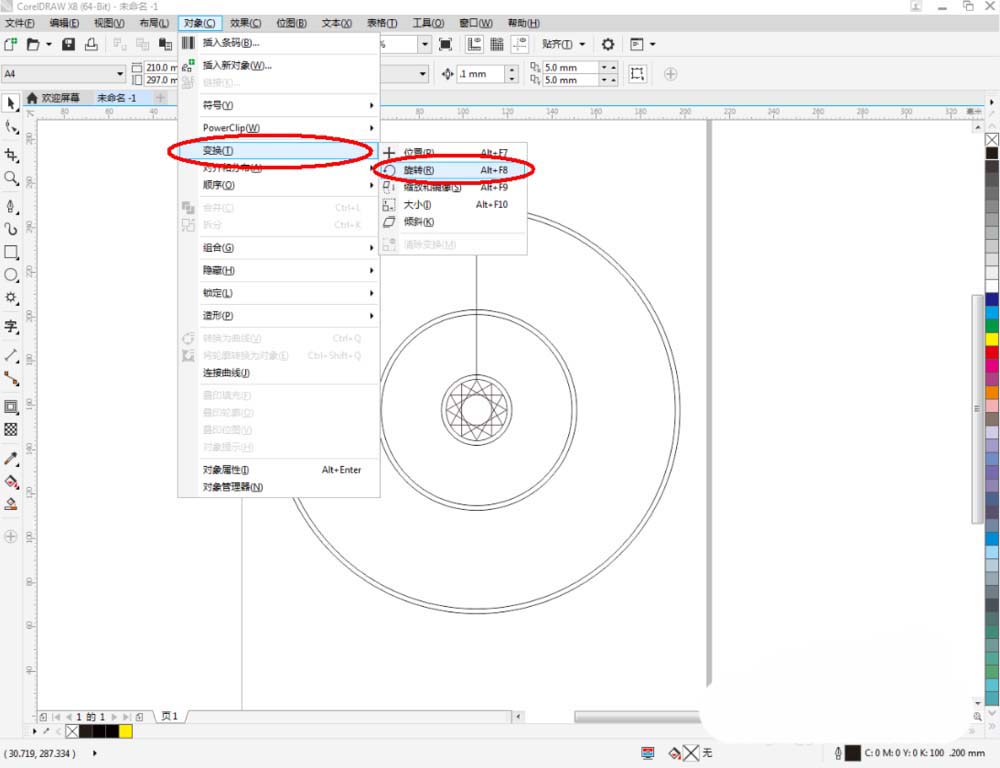Image resolution: width=1000 pixels, height=768 pixels.
Task: Pick the yellow swatch in document palette
Action: pyautogui.click(x=126, y=732)
